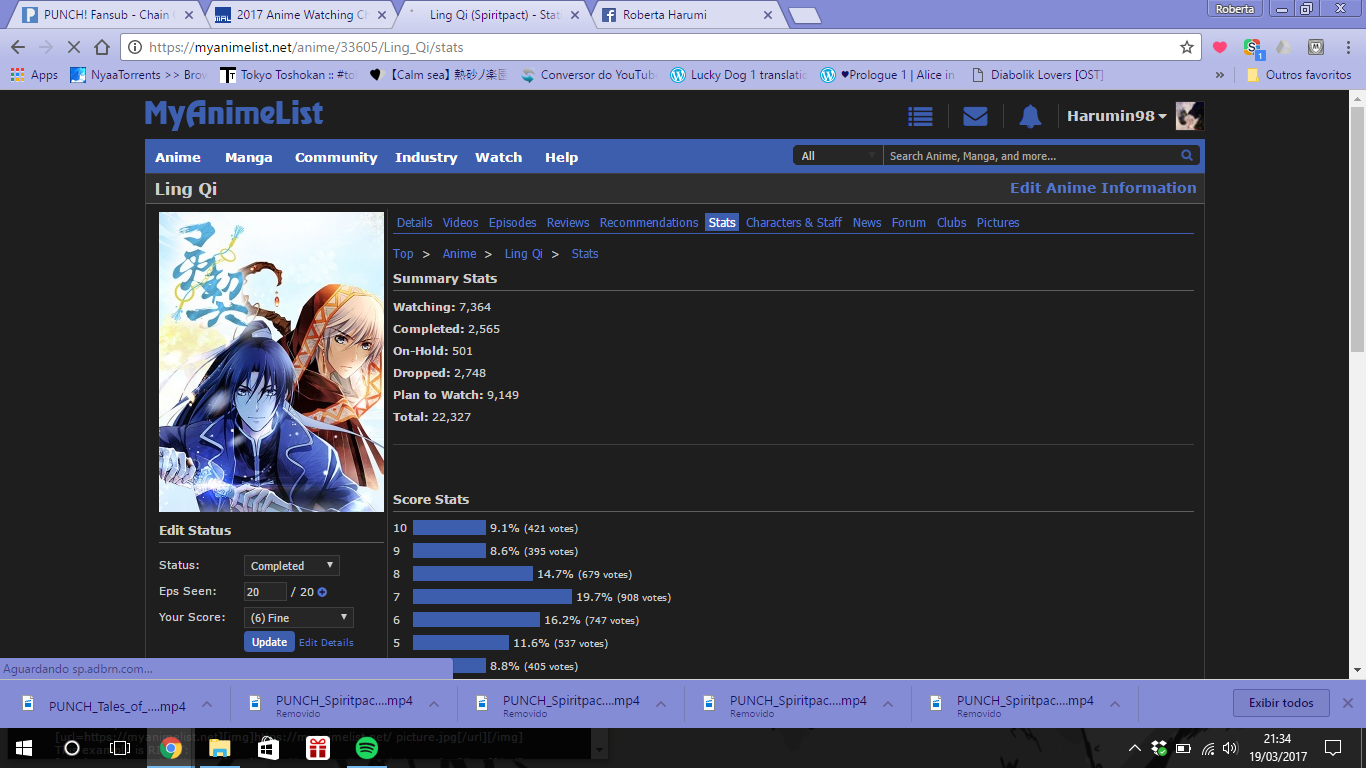Click the Eps Seen input field
Screen dimensions: 1366x768
coord(265,592)
